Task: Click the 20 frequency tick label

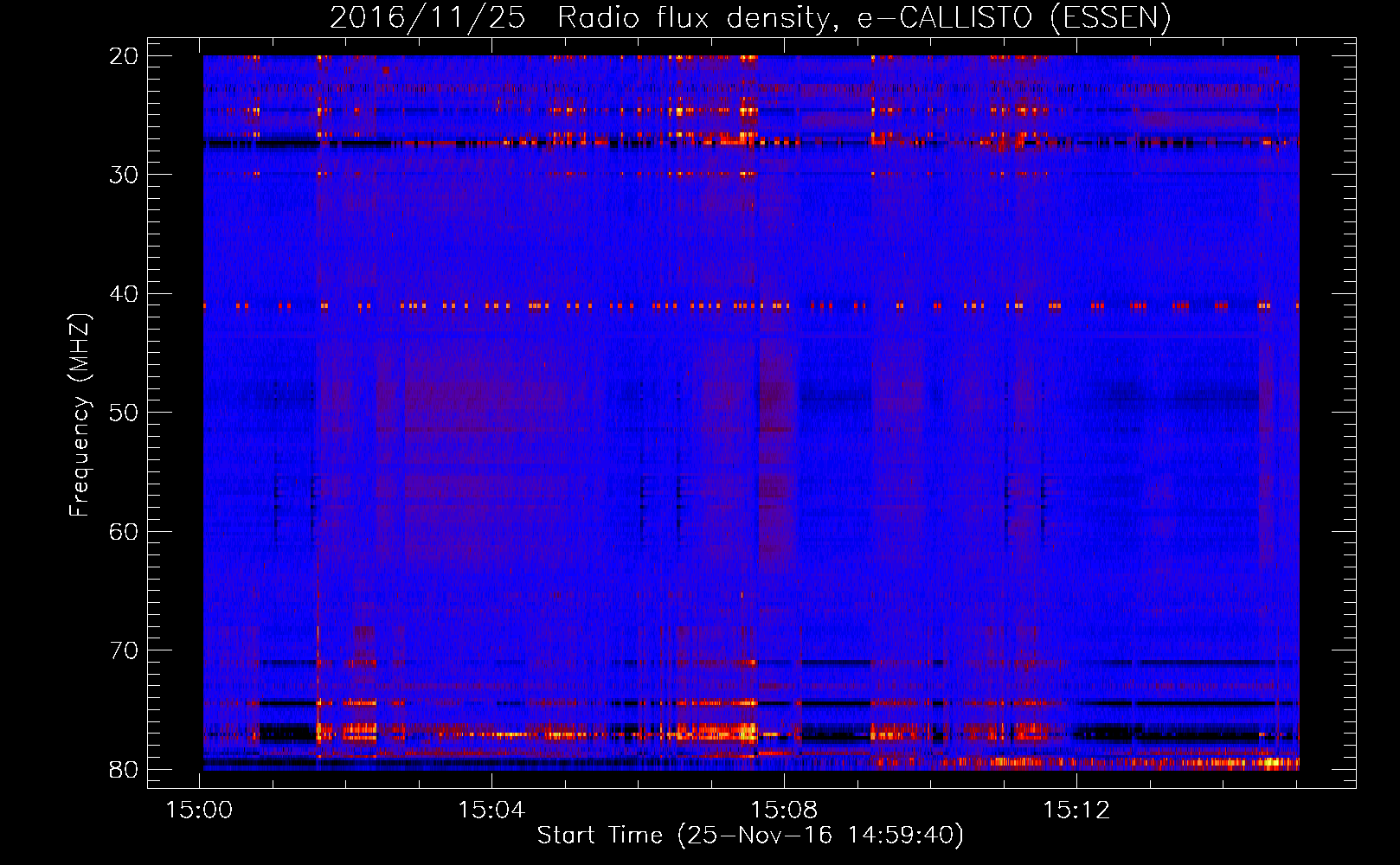Action: 124,56
